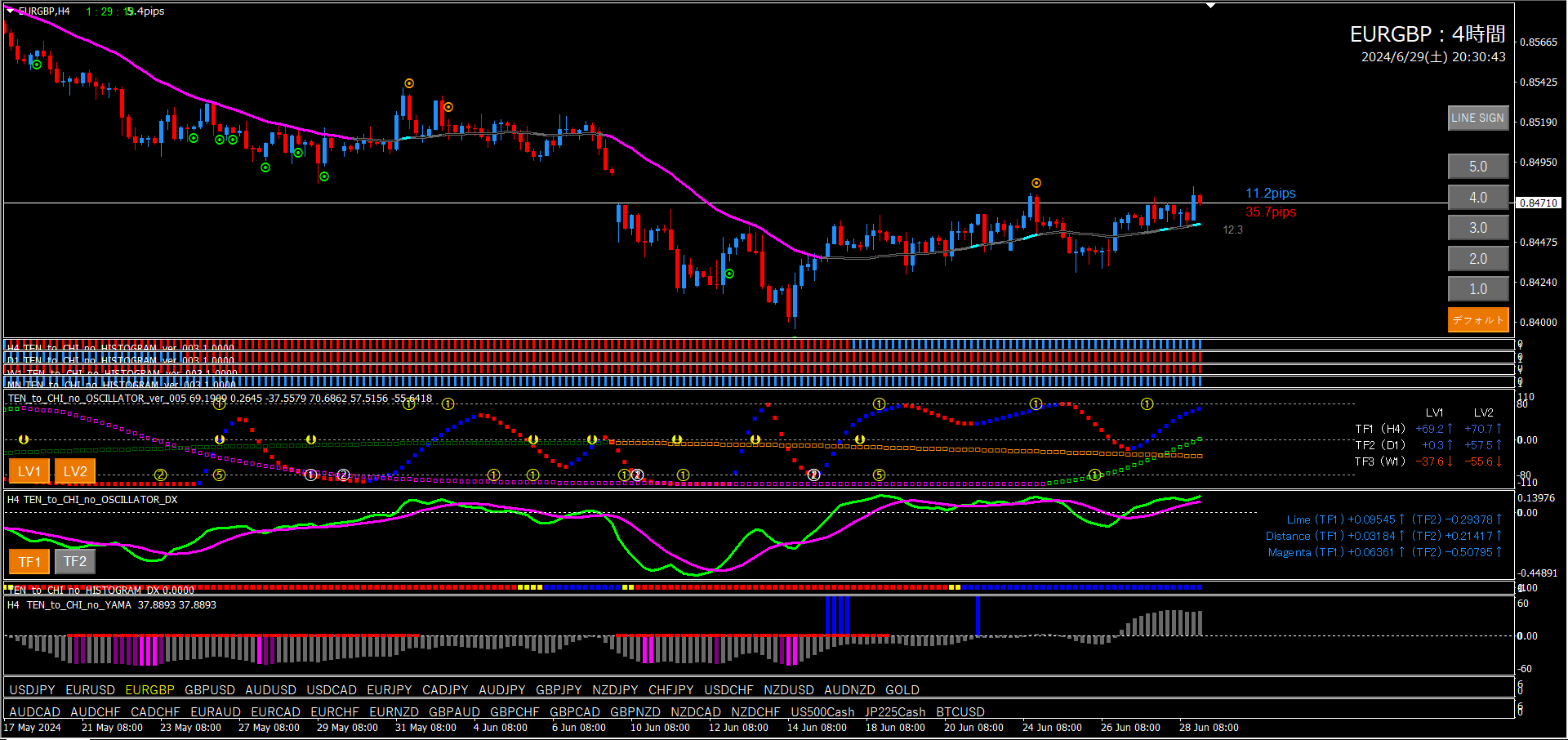The height and width of the screenshot is (740, 1568).
Task: Choose NZDUSD from the symbol list
Action: coord(789,690)
